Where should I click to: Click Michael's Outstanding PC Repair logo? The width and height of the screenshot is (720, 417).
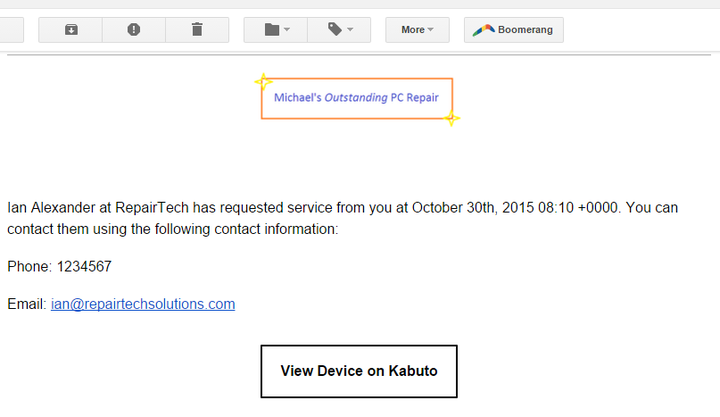tap(356, 98)
